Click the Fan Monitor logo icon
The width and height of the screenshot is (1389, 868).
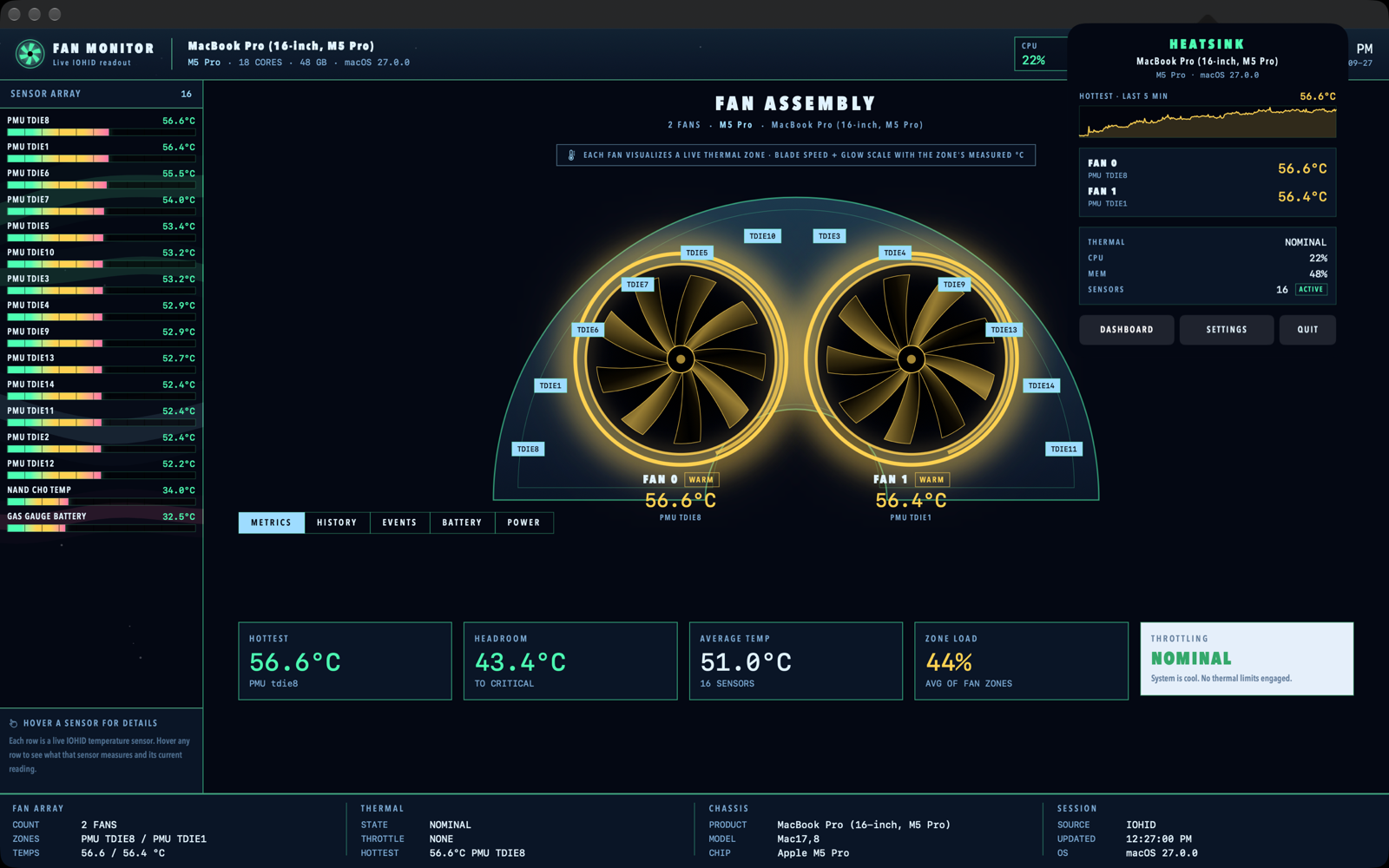[x=30, y=54]
